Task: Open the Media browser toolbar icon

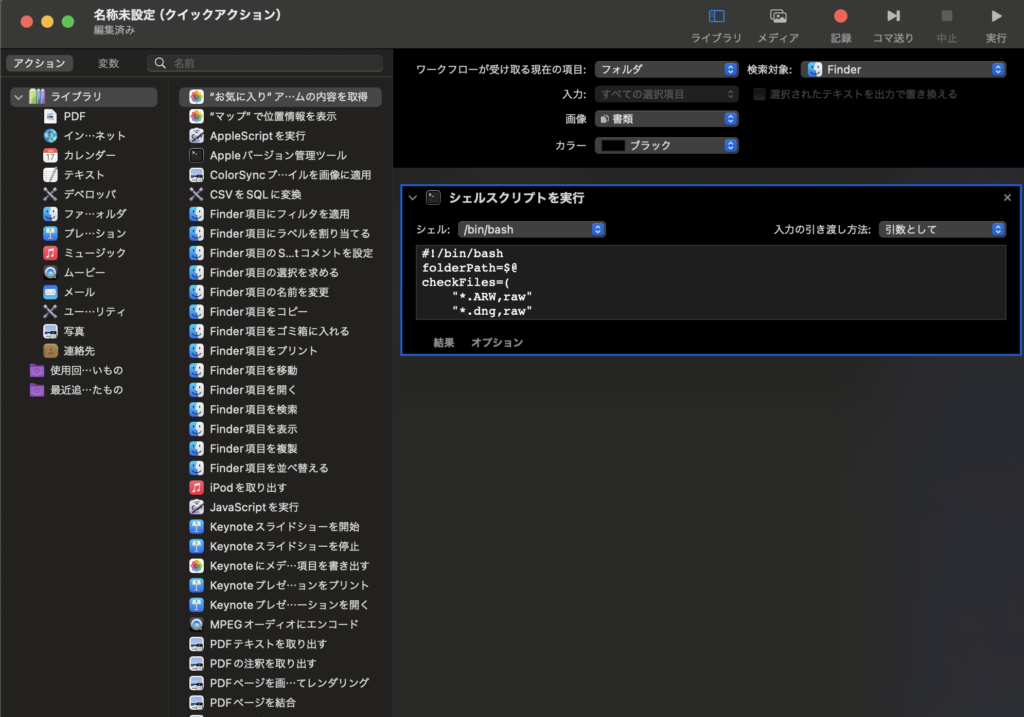Action: pyautogui.click(x=778, y=16)
